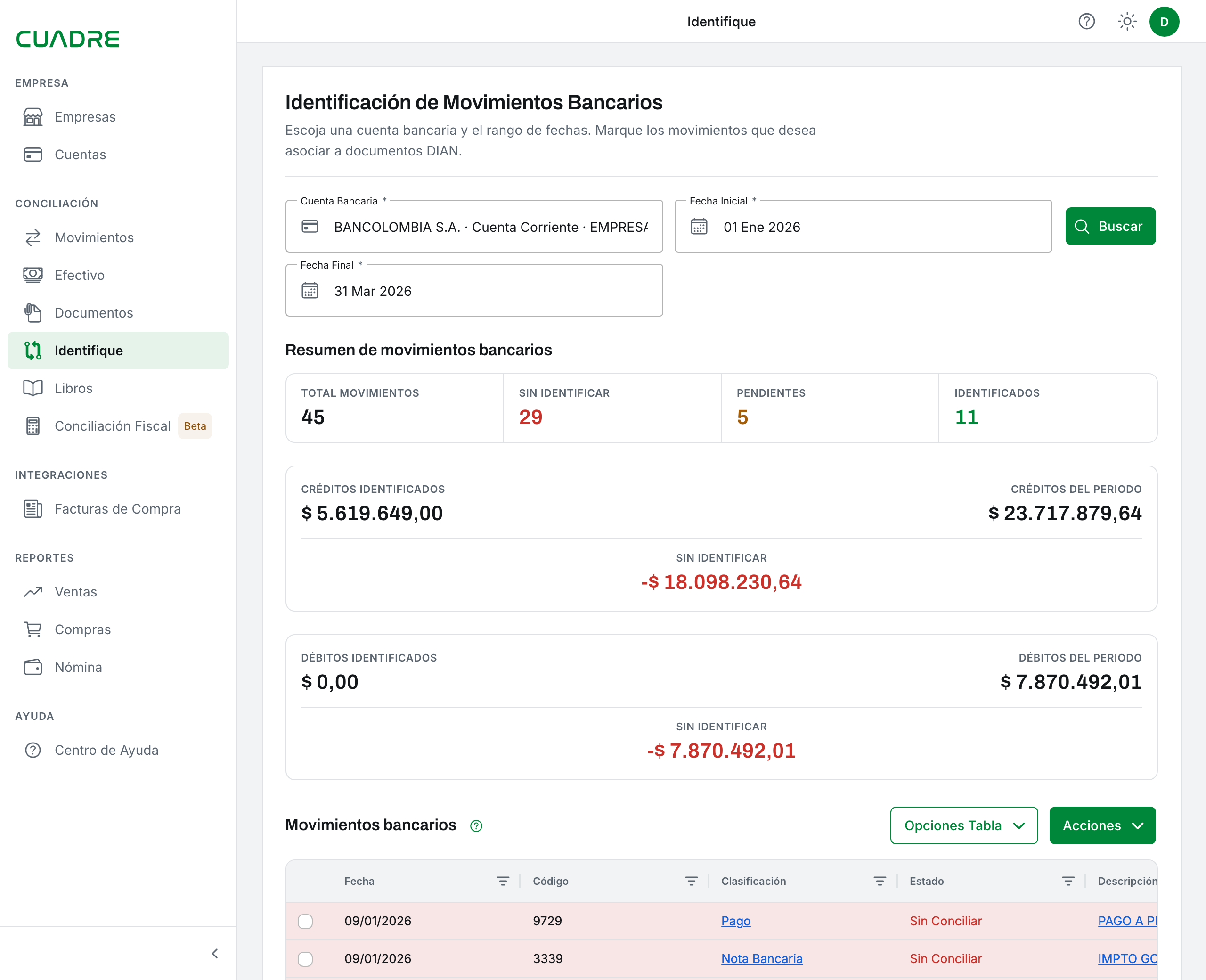The width and height of the screenshot is (1206, 980).
Task: Click the Libros book icon
Action: click(x=33, y=388)
